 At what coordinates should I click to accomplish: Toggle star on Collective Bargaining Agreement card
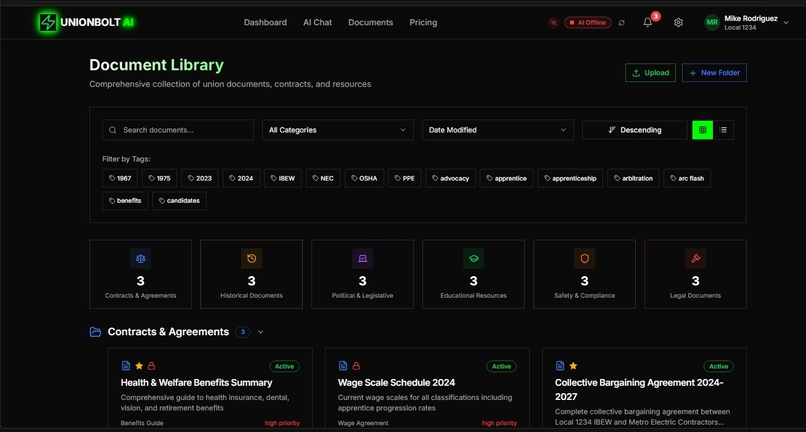click(573, 366)
